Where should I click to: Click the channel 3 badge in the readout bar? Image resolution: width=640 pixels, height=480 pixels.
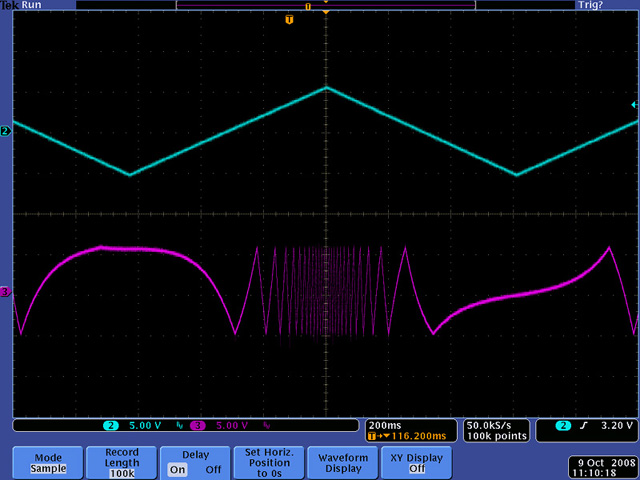[198, 426]
